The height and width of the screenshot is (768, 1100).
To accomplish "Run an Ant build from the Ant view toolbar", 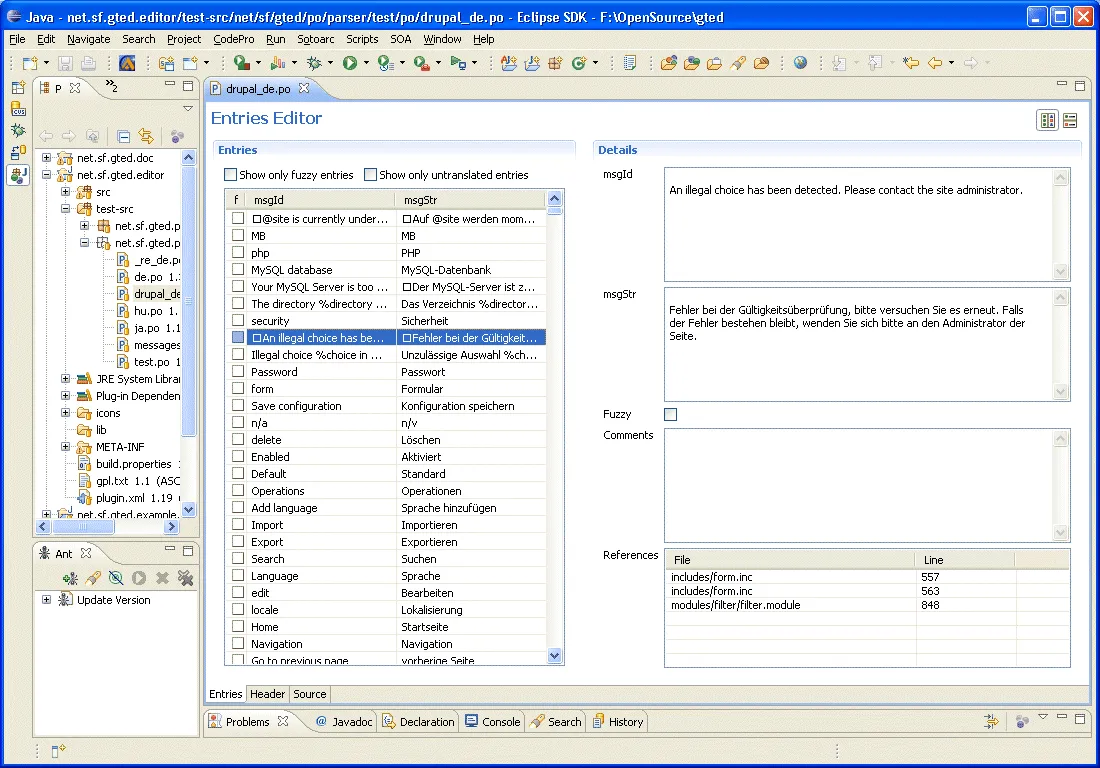I will 138,578.
